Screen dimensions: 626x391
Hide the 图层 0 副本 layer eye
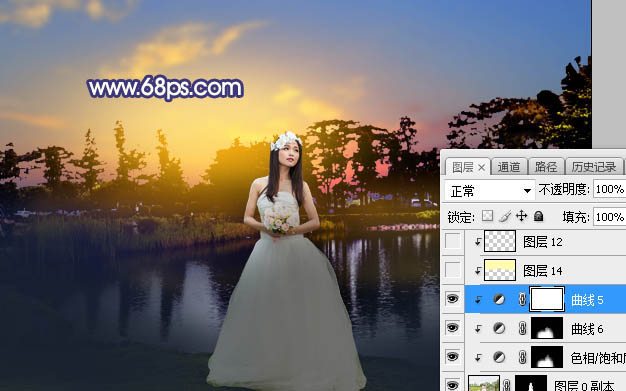(x=452, y=385)
